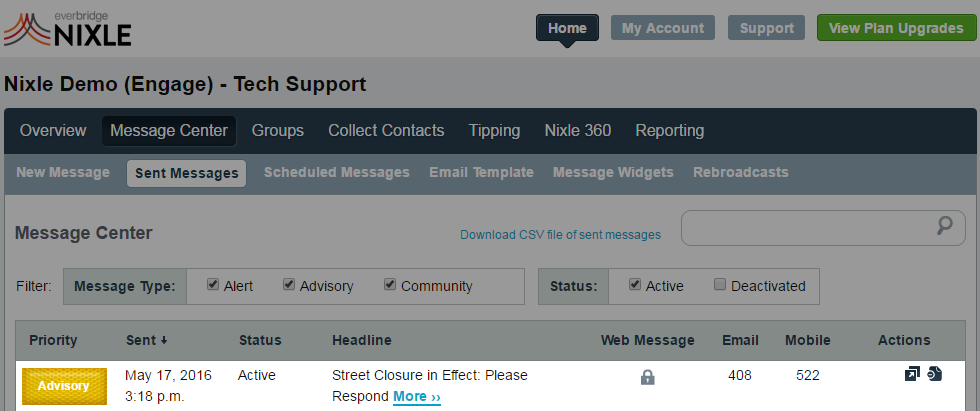Screen dimensions: 980x411
Task: Click the My Account button
Action: (x=662, y=28)
